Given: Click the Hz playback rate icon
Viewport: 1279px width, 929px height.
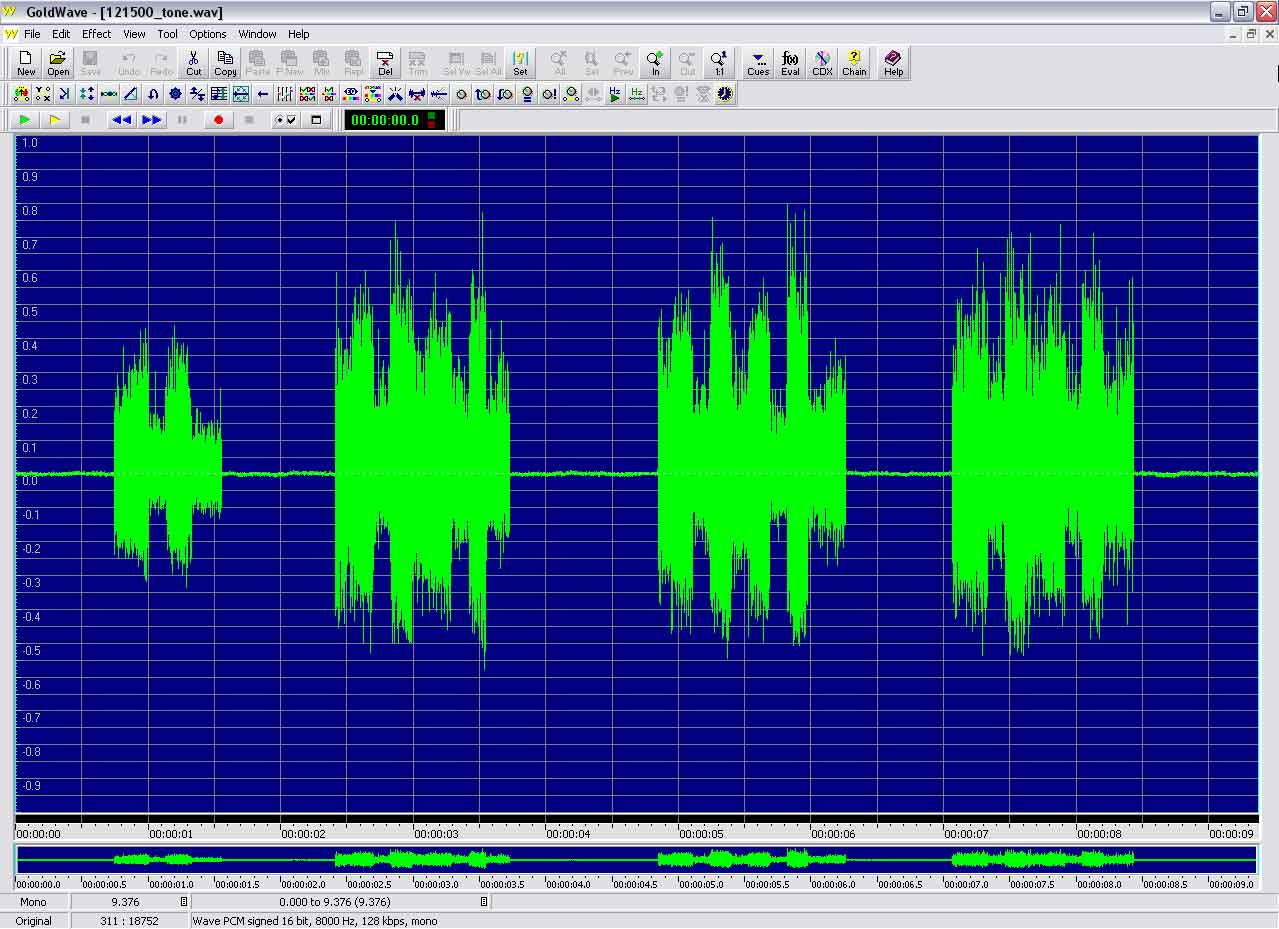Looking at the screenshot, I should tap(615, 94).
